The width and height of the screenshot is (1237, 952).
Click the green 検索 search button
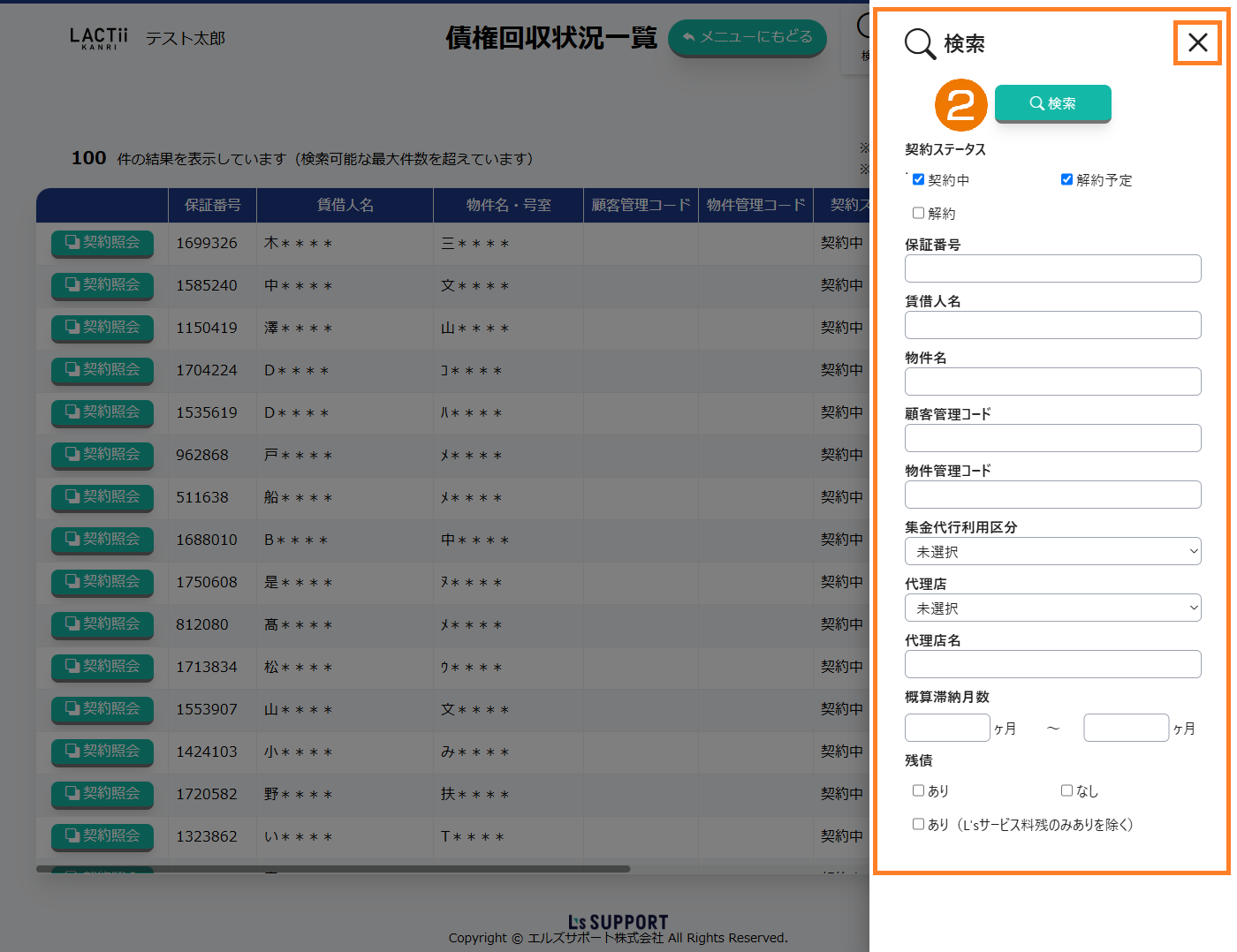tap(1052, 103)
